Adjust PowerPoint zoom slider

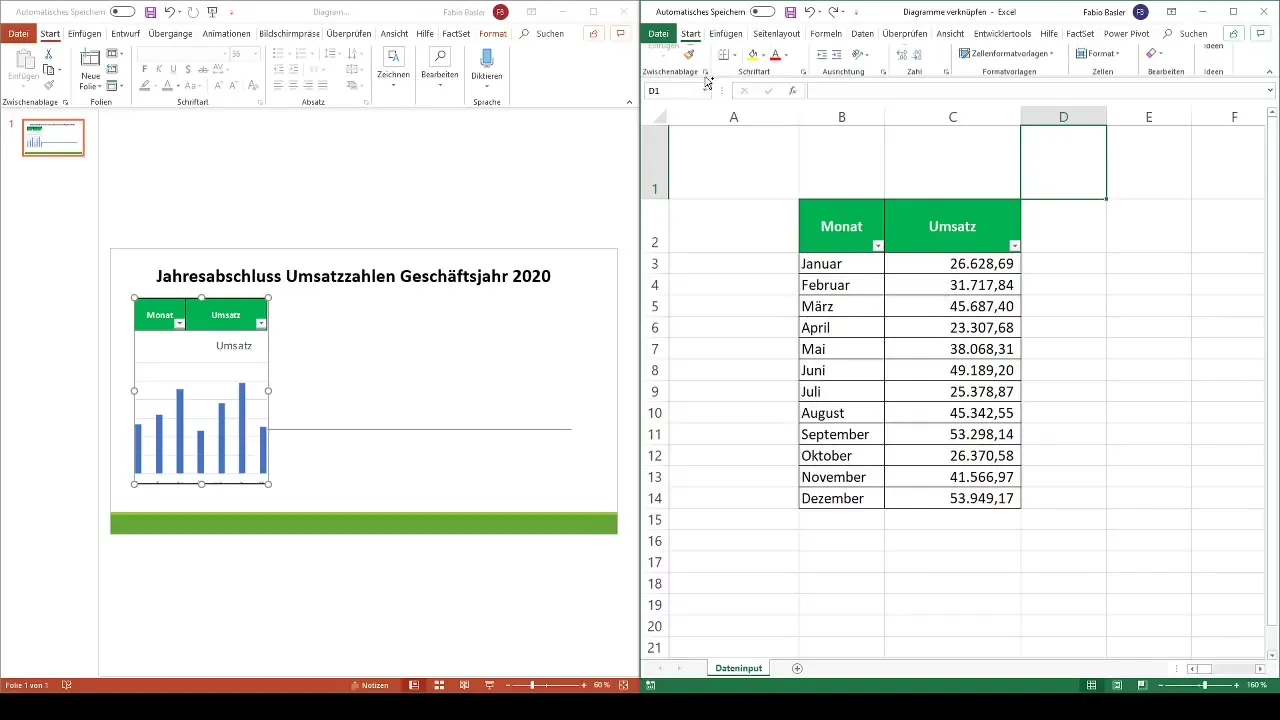pos(532,685)
